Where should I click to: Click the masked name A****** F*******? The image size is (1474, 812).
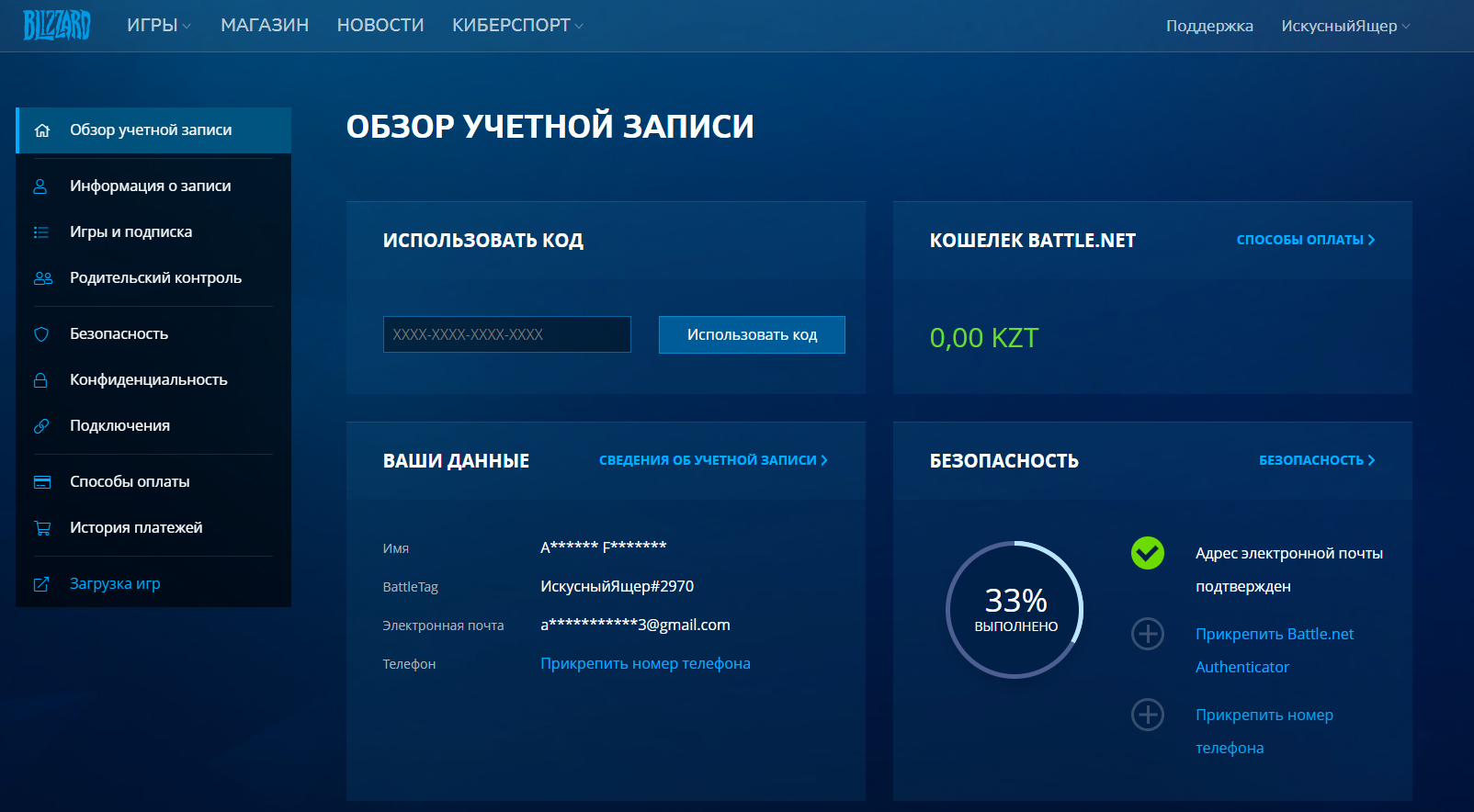604,547
